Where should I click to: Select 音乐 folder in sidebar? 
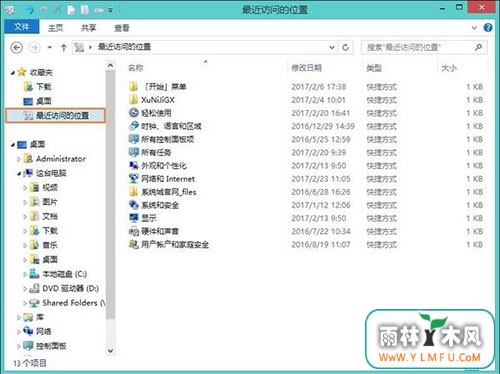click(50, 245)
